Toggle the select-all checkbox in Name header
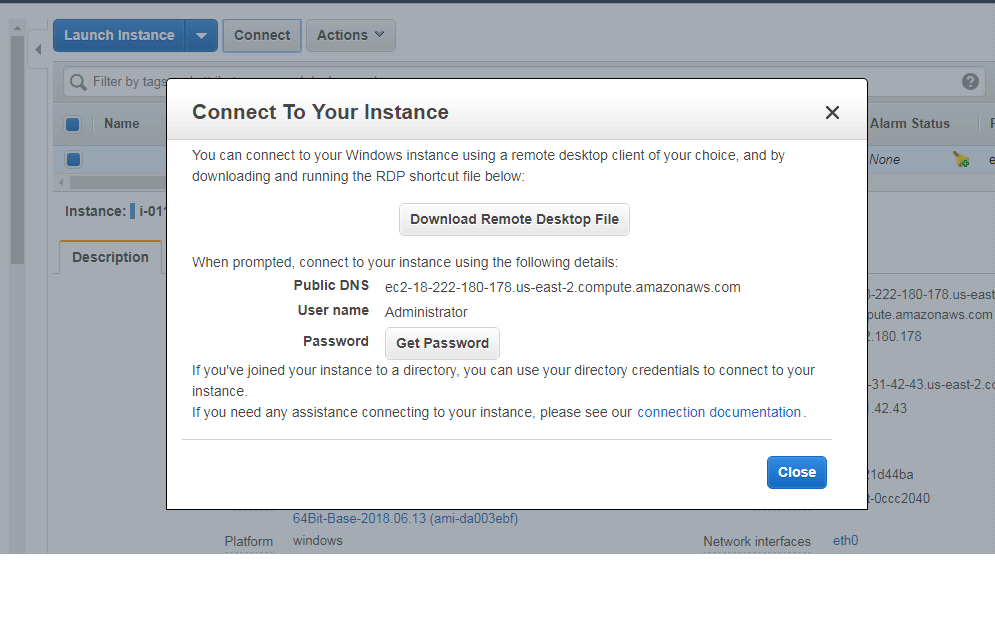 pos(73,124)
